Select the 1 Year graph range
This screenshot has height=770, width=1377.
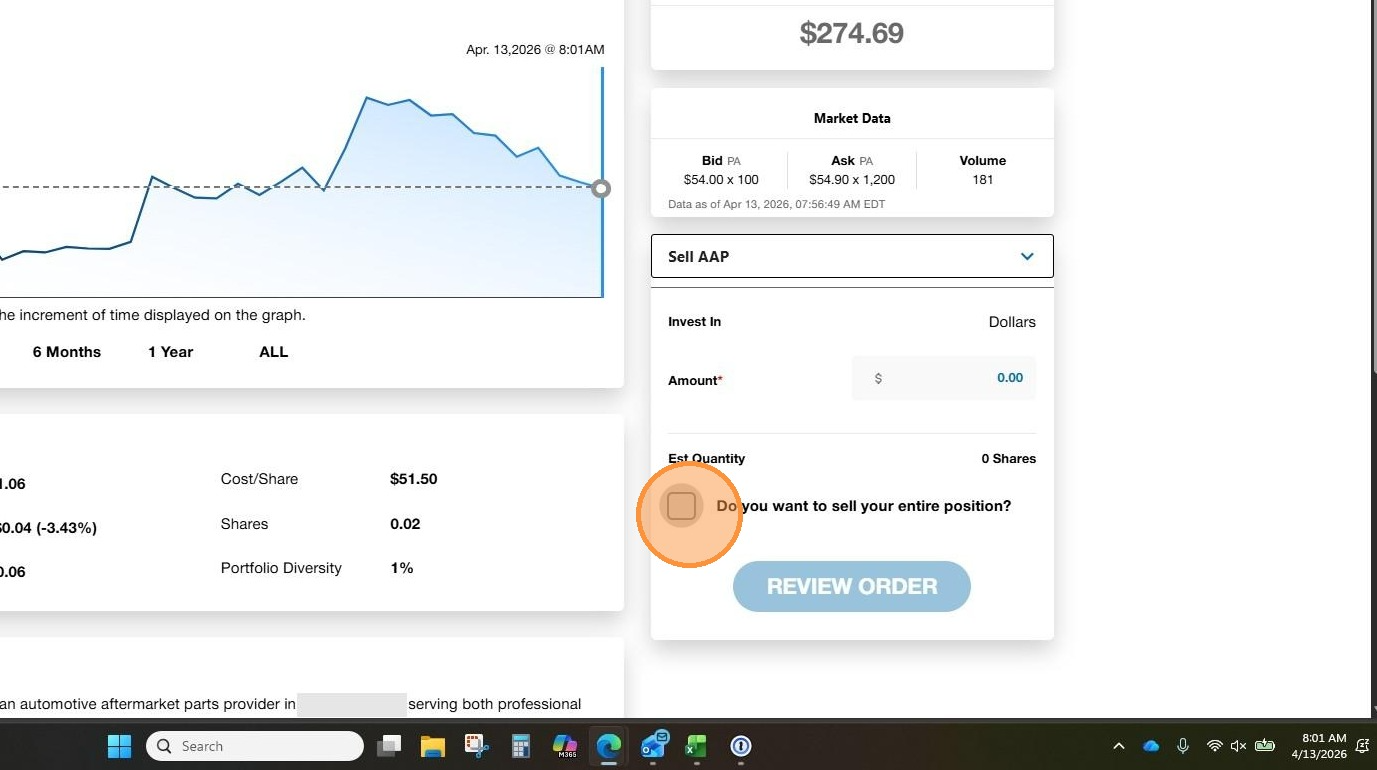[x=171, y=352]
